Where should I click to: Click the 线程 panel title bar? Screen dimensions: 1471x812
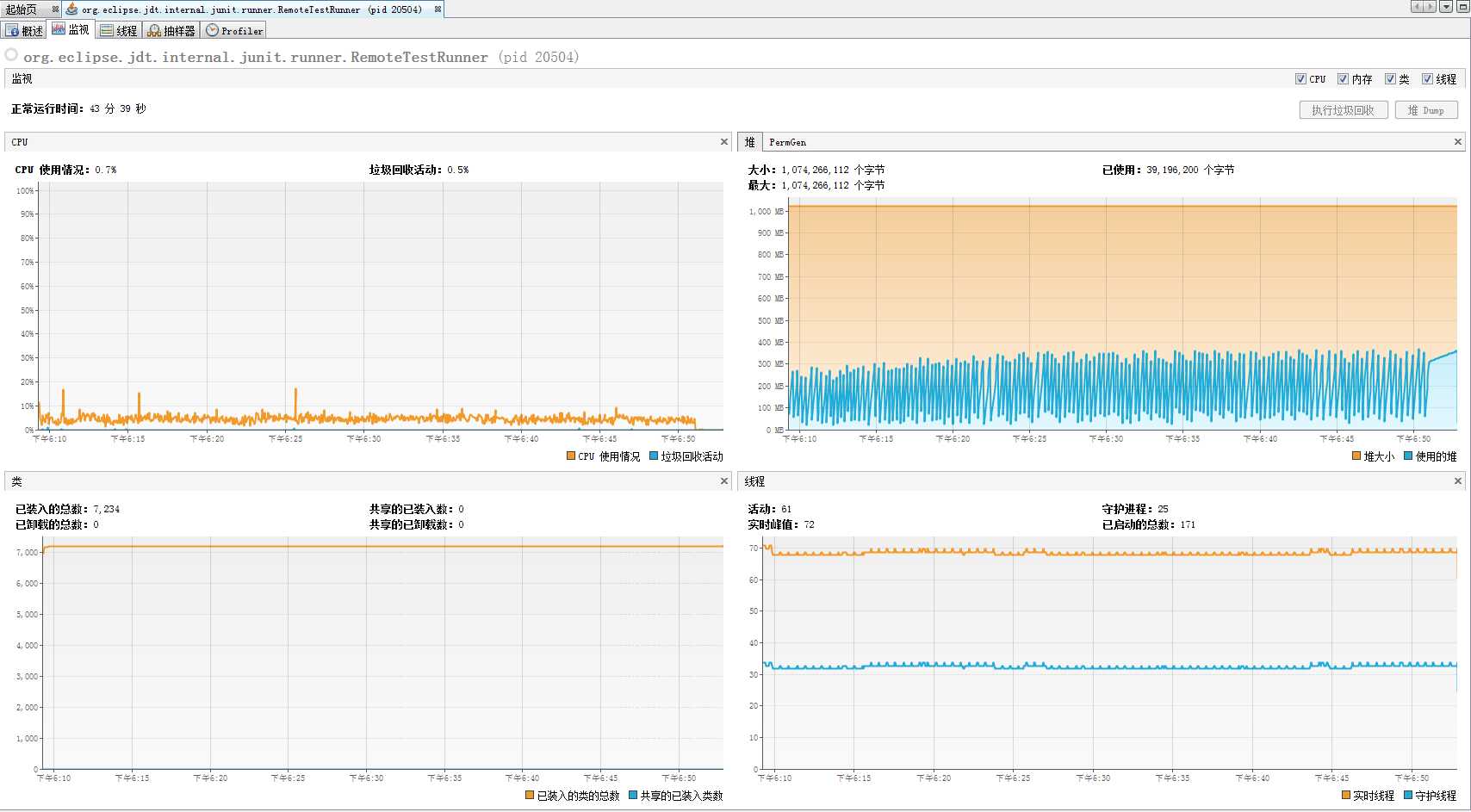(x=1102, y=481)
